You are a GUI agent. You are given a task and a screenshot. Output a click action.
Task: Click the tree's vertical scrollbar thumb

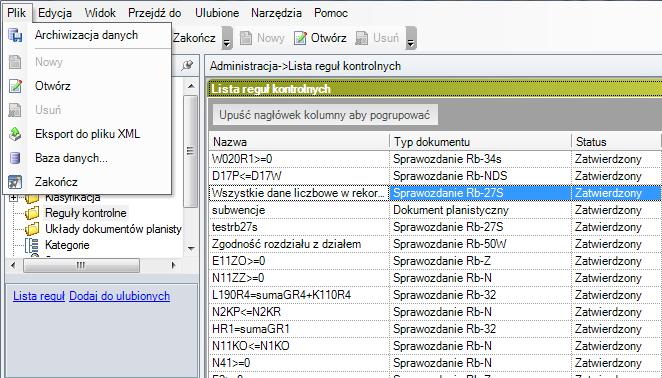coord(191,151)
